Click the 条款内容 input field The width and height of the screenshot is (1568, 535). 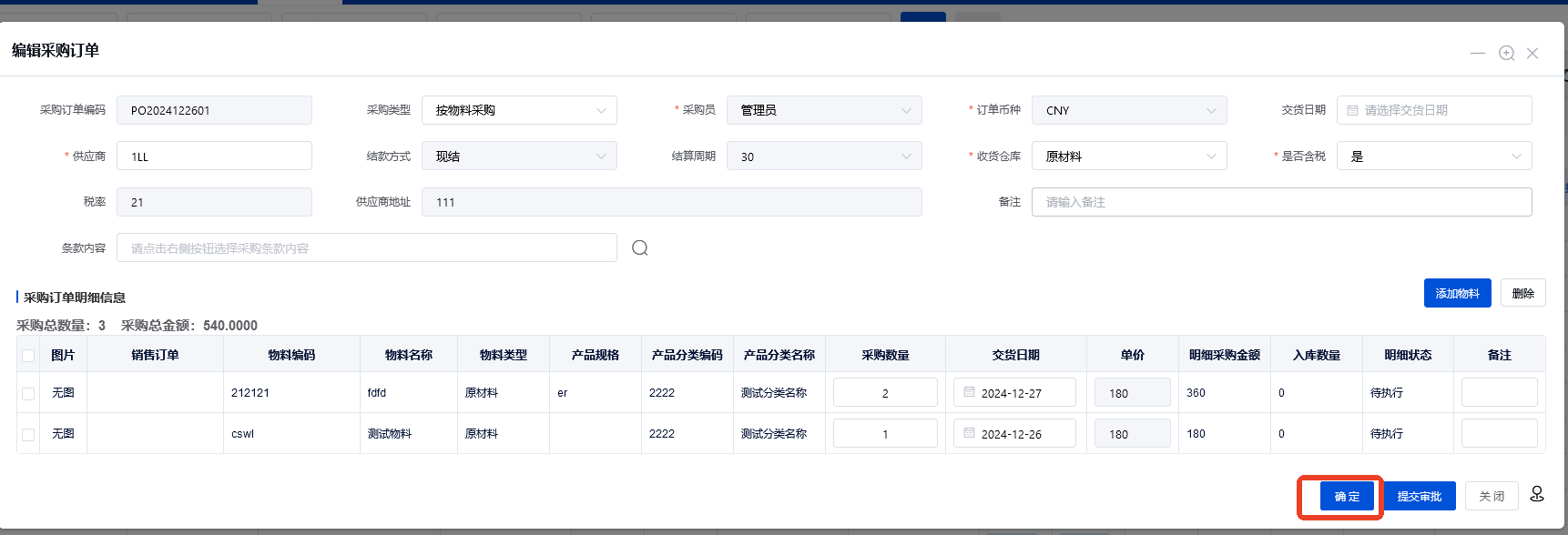click(x=367, y=247)
